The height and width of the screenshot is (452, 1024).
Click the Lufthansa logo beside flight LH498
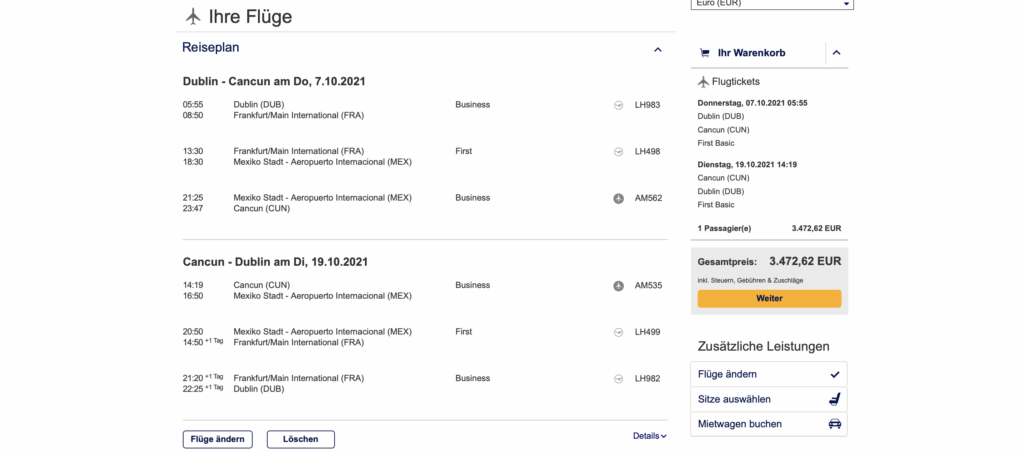619,152
